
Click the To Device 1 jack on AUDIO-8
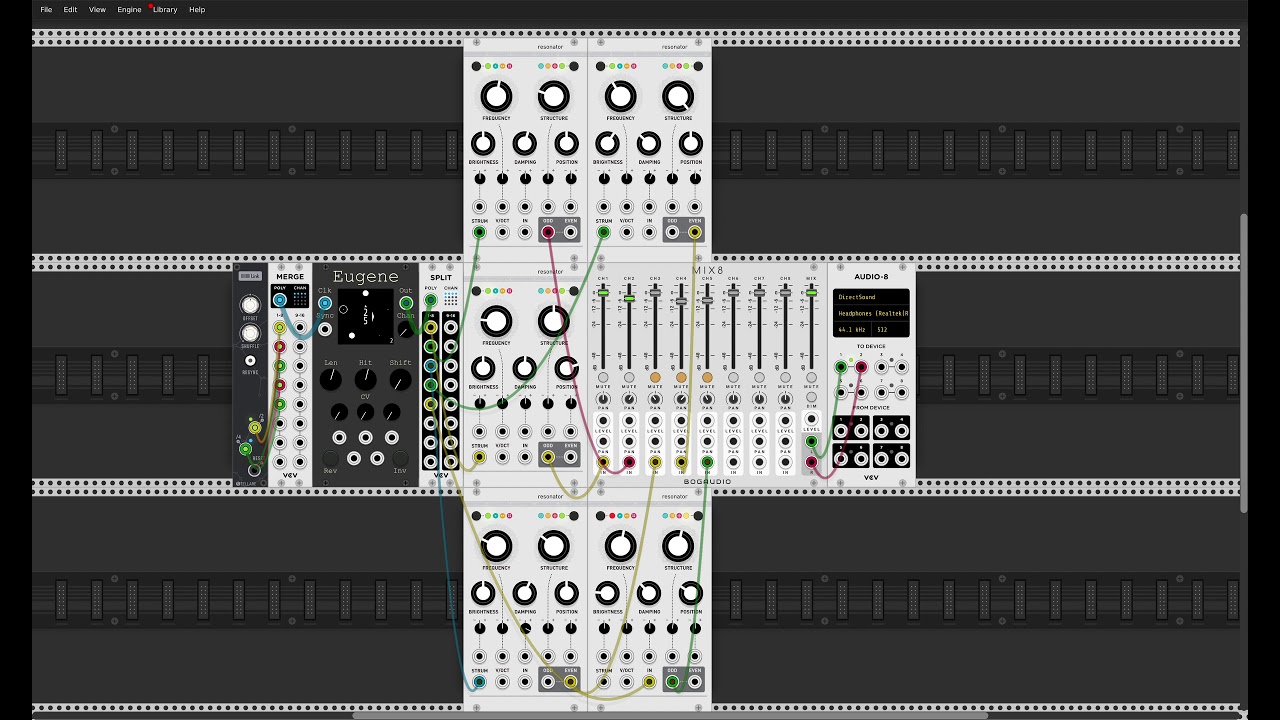841,368
